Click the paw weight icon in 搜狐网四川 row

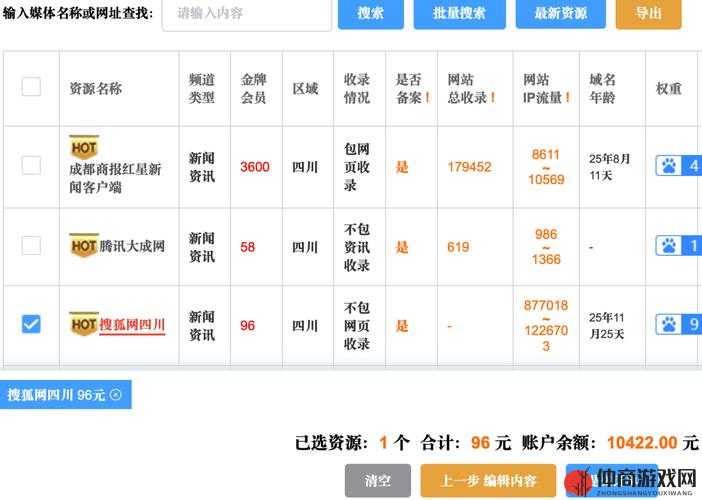(x=668, y=324)
